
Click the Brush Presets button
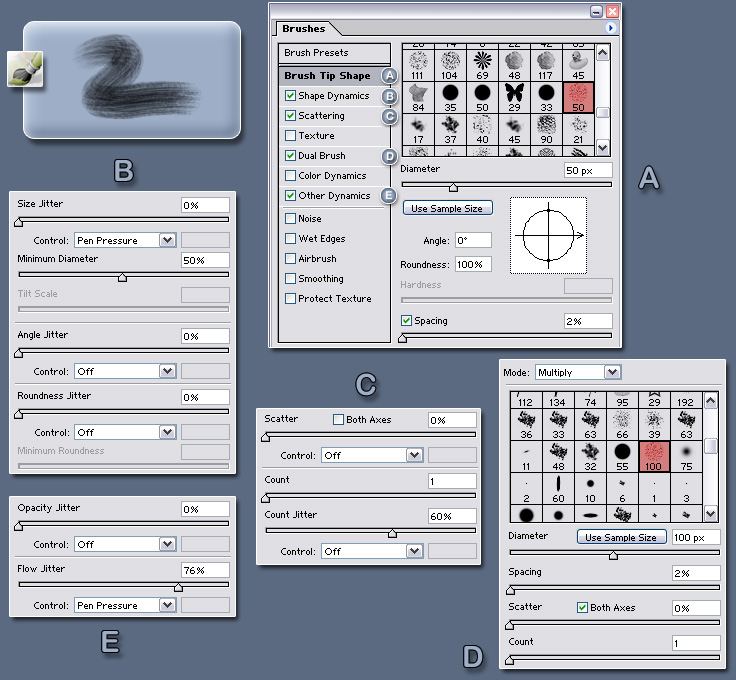335,54
